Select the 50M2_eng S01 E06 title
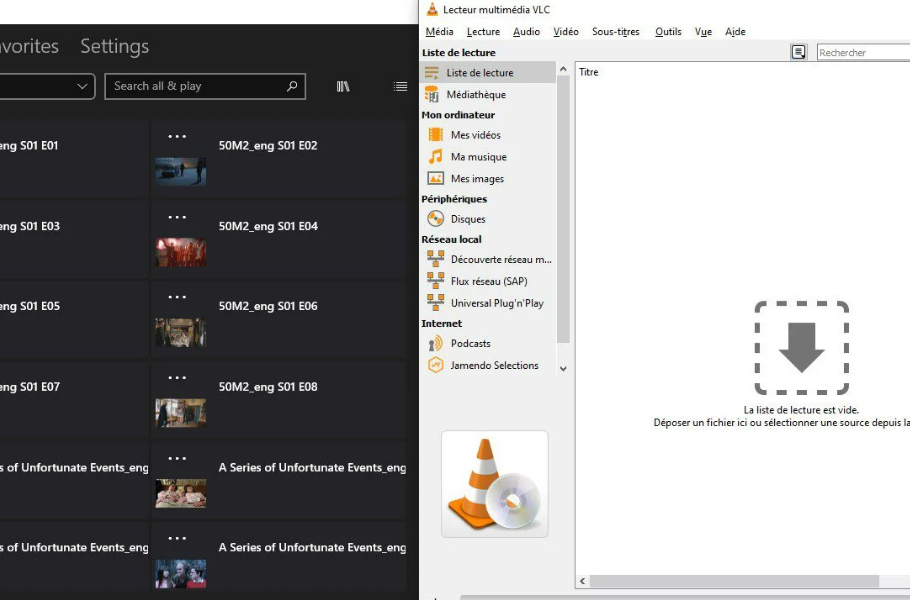This screenshot has width=910, height=600. click(268, 306)
